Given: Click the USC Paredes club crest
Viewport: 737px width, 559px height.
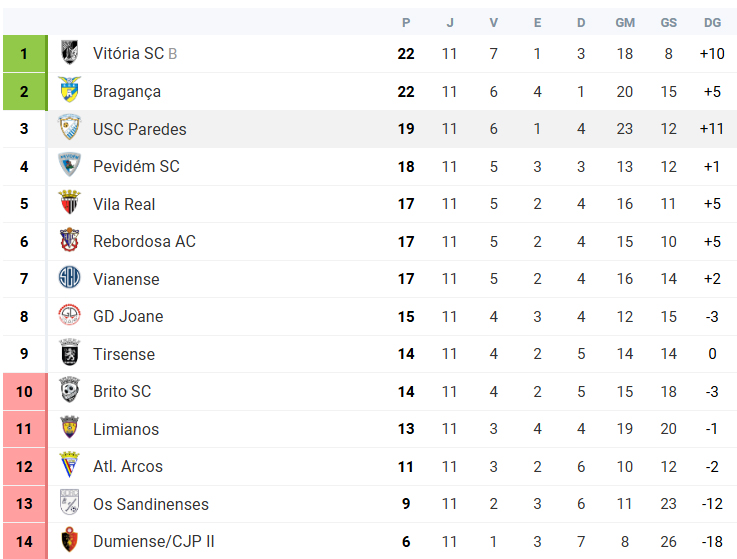Looking at the screenshot, I should coord(70,127).
